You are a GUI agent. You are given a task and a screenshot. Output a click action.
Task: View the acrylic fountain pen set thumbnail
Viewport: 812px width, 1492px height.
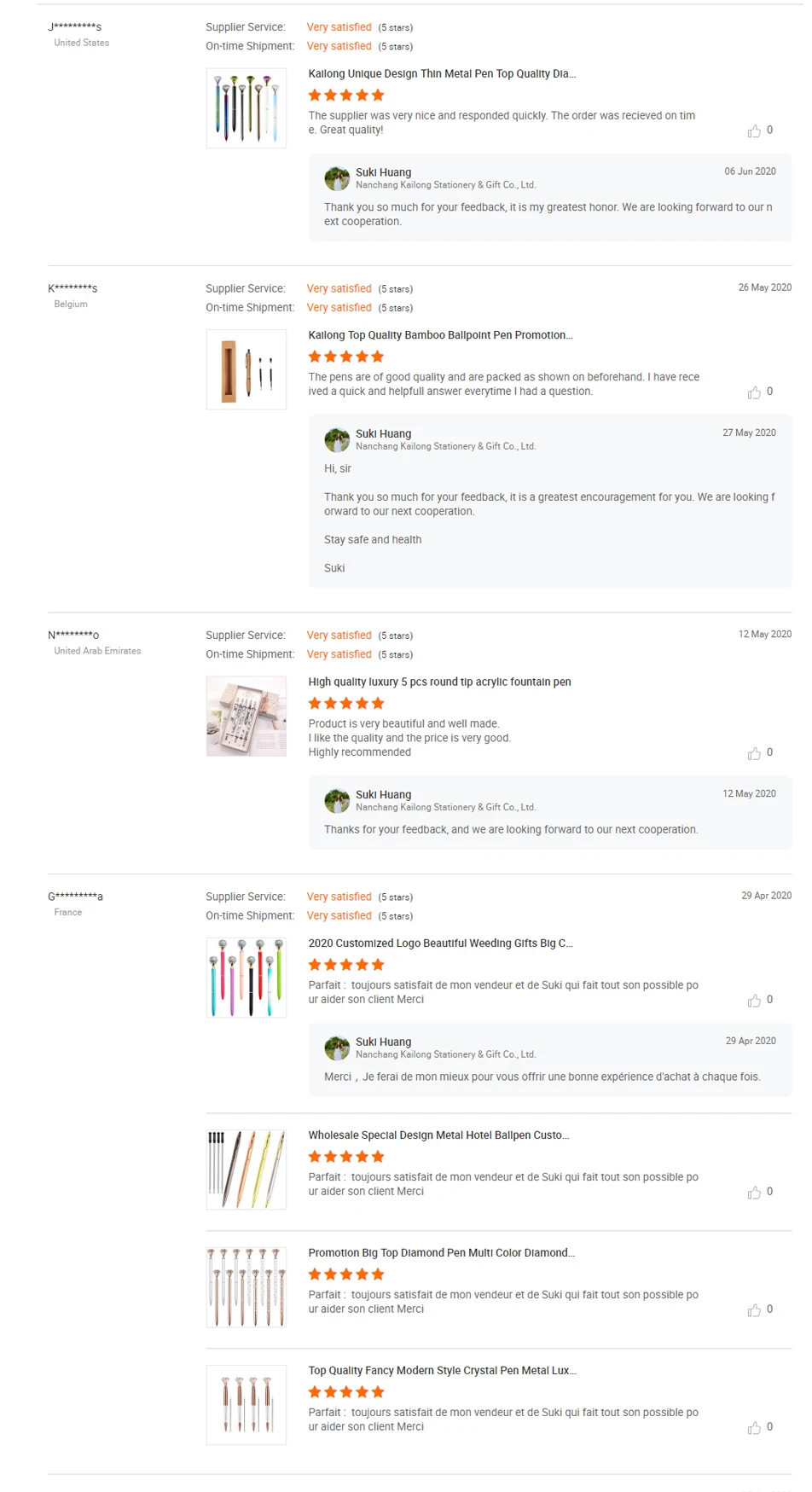pos(246,717)
